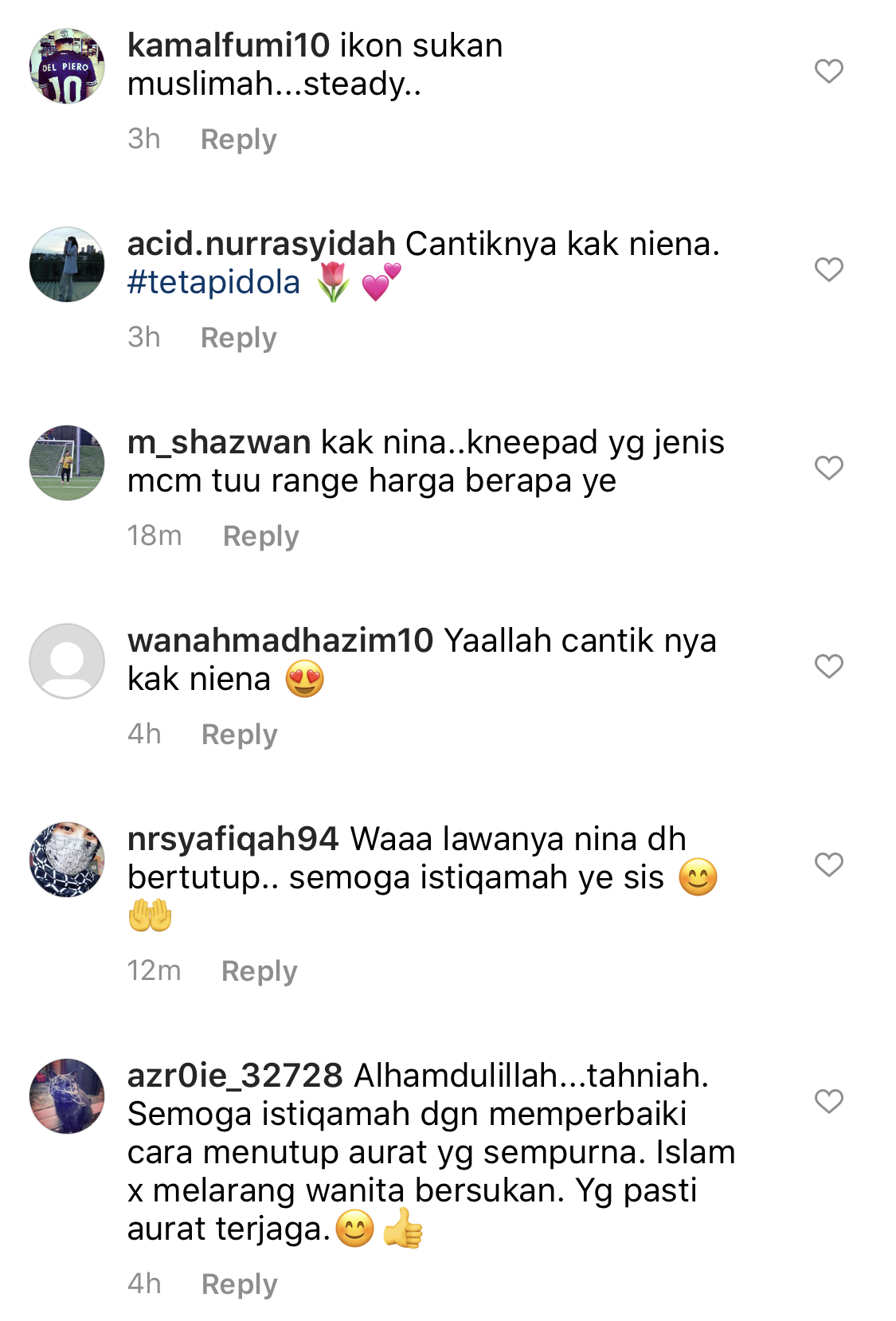Like kamalfumi10's comment with the heart
Screen dimensions: 896x1321
(828, 71)
